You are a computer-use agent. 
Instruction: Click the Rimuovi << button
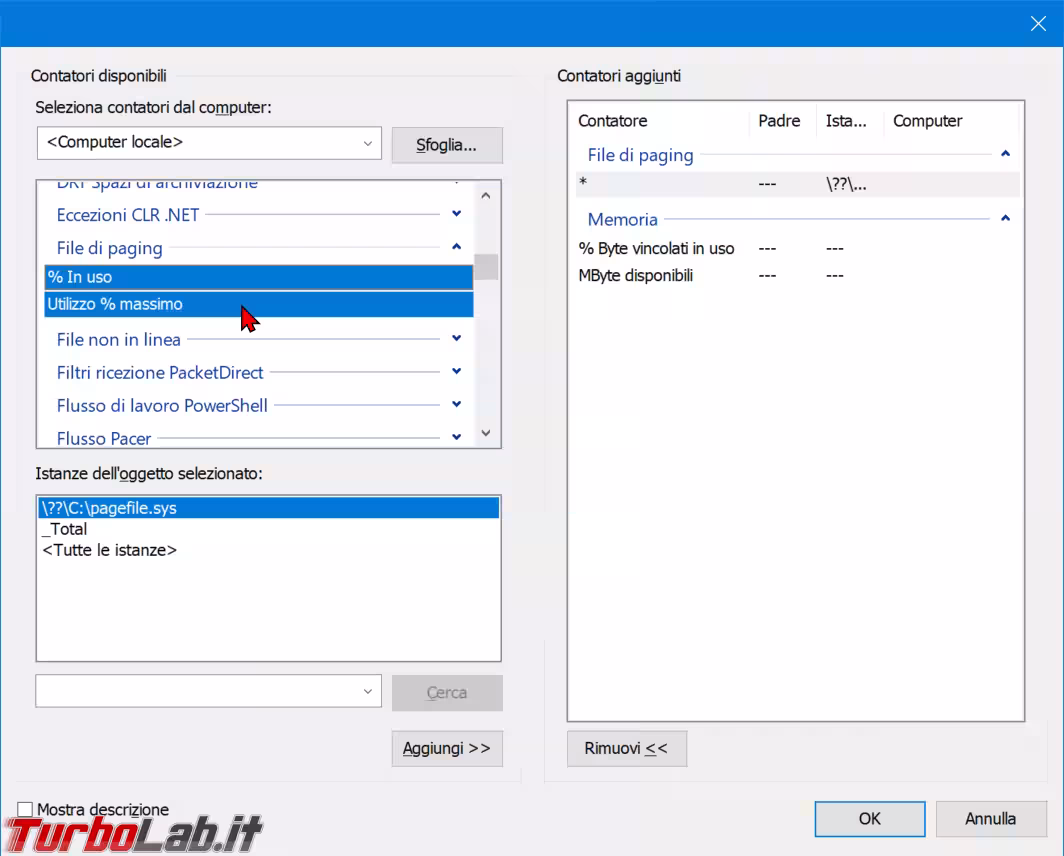[626, 748]
